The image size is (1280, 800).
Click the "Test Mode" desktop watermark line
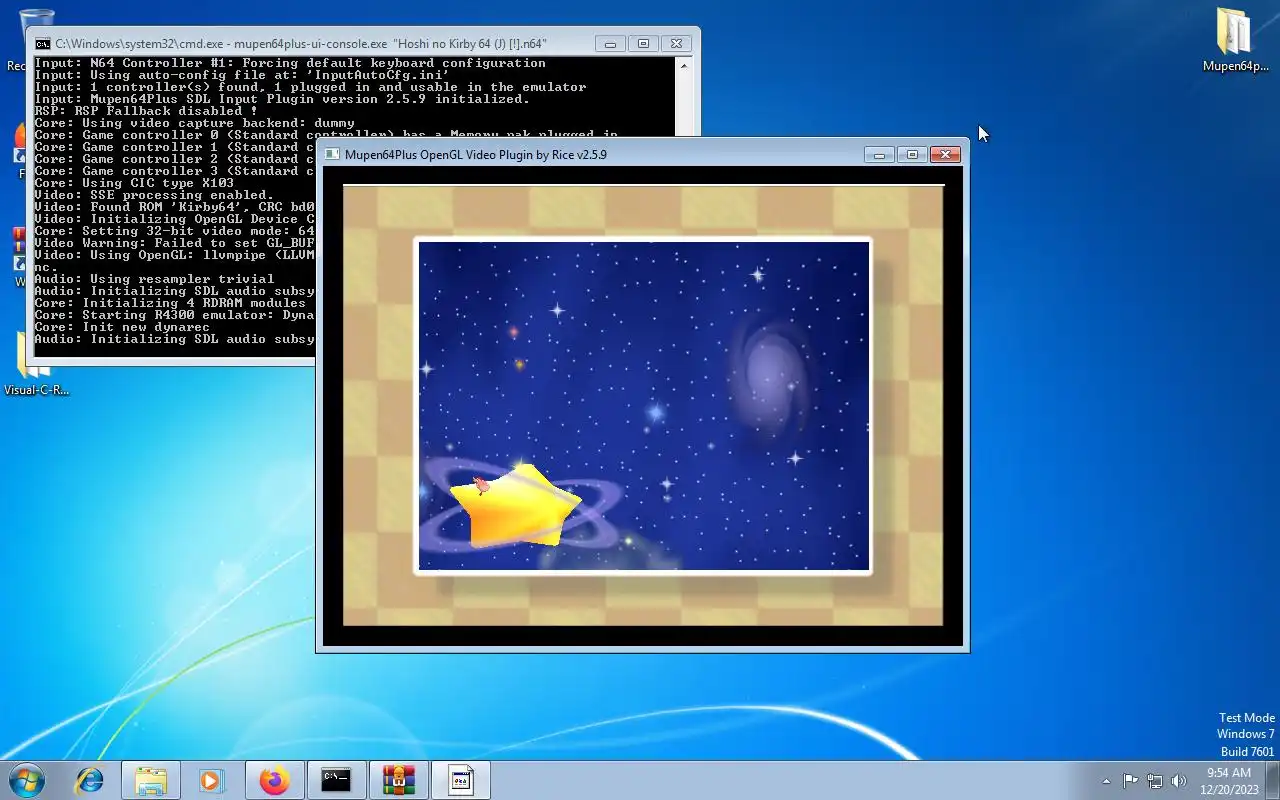click(x=1247, y=718)
